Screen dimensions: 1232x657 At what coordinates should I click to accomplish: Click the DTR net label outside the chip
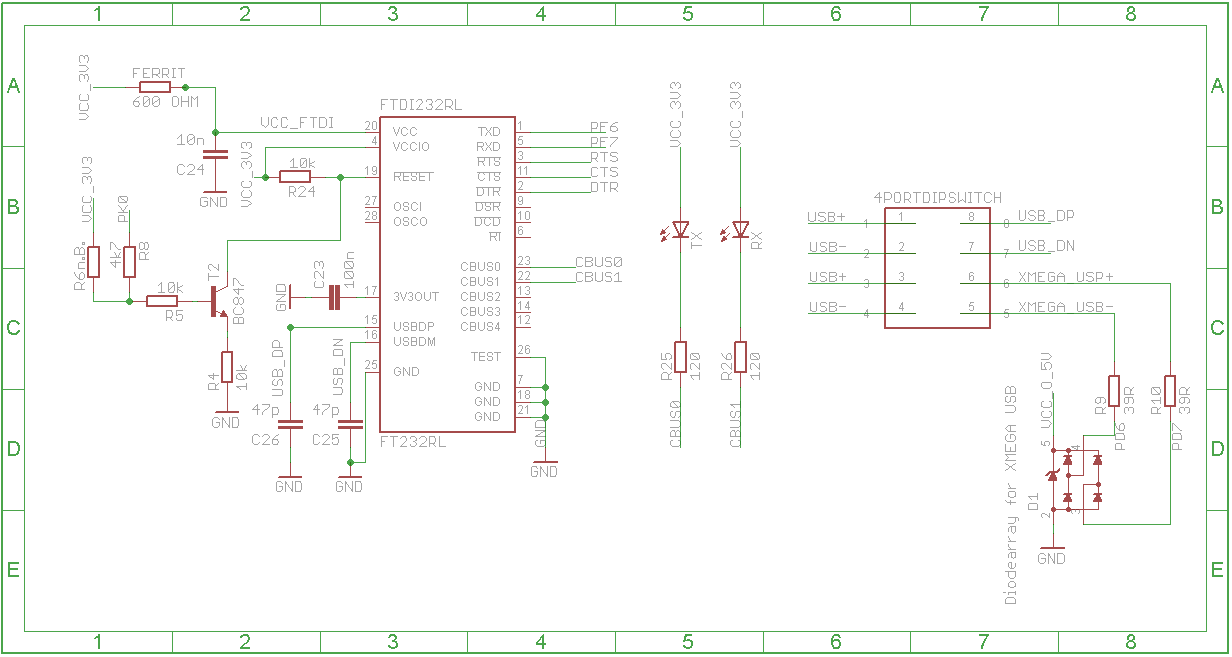[x=604, y=187]
